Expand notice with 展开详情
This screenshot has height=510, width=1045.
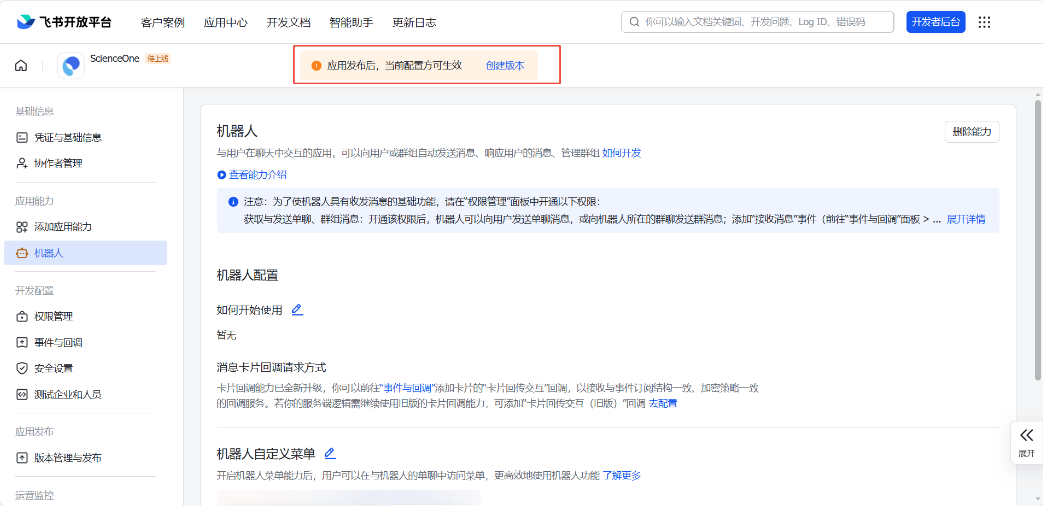pos(966,219)
